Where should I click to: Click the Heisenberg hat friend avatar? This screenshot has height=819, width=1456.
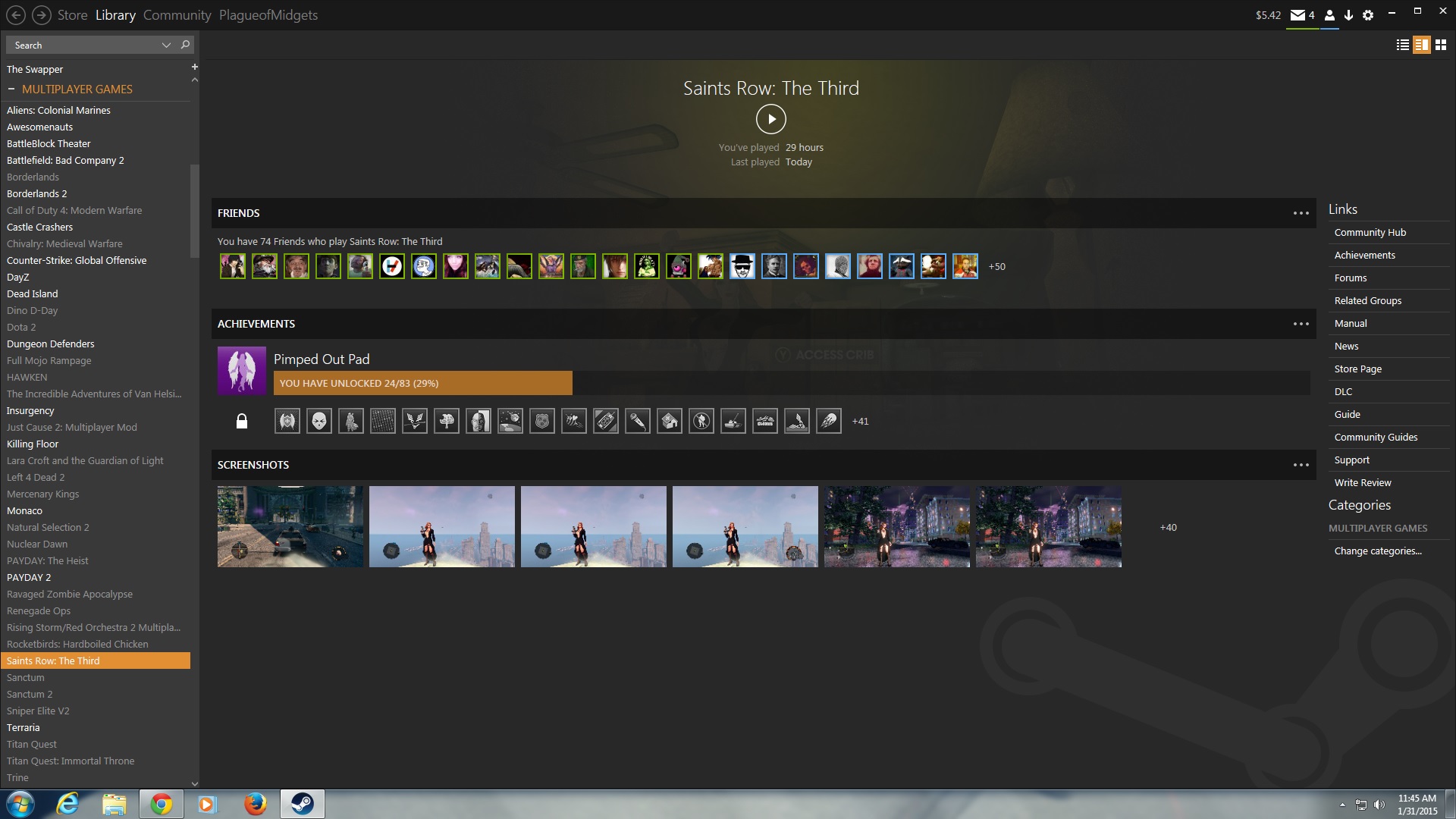point(742,266)
